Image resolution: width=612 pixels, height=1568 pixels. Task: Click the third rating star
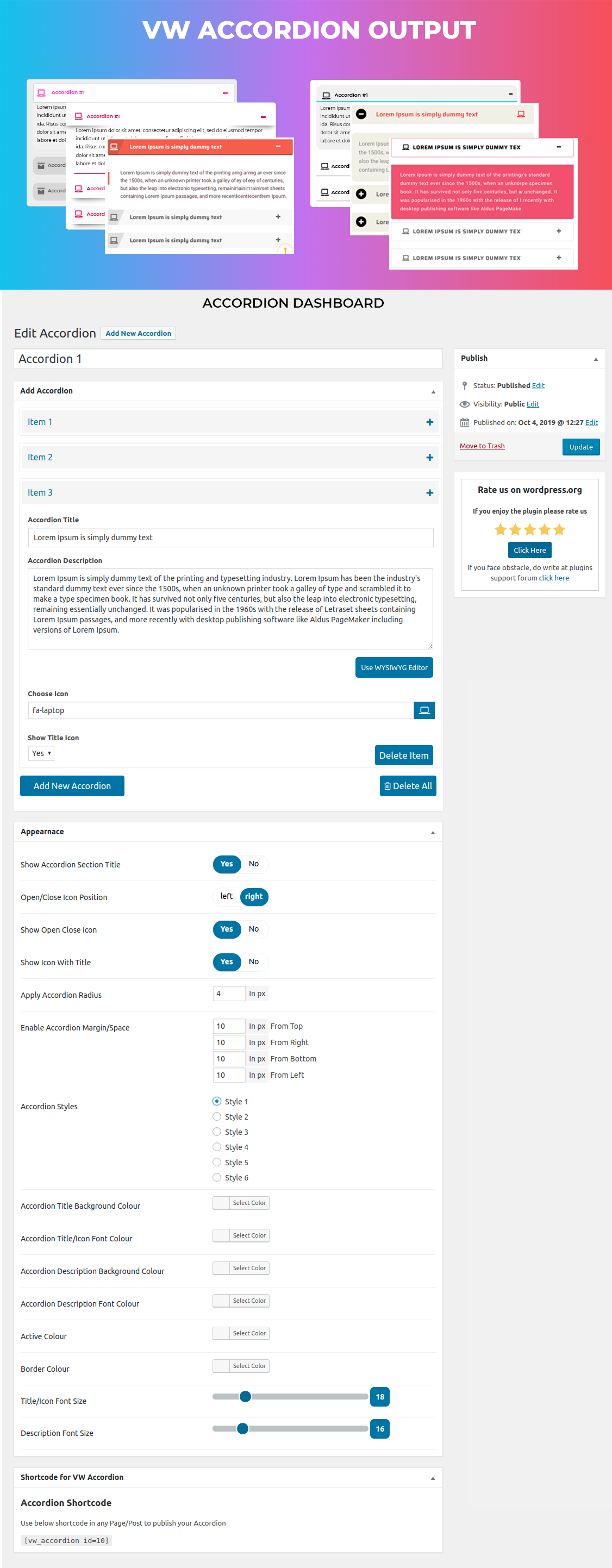pos(530,529)
